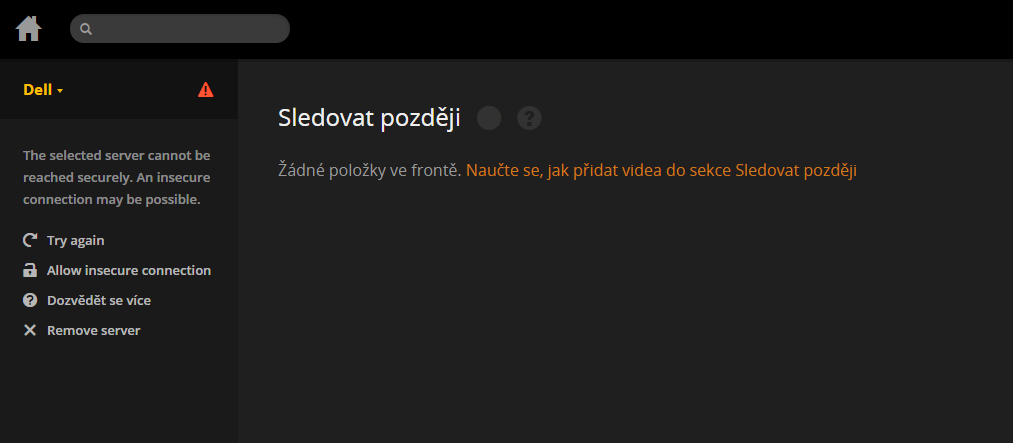Click the small arrow next to Dell

click(x=60, y=91)
